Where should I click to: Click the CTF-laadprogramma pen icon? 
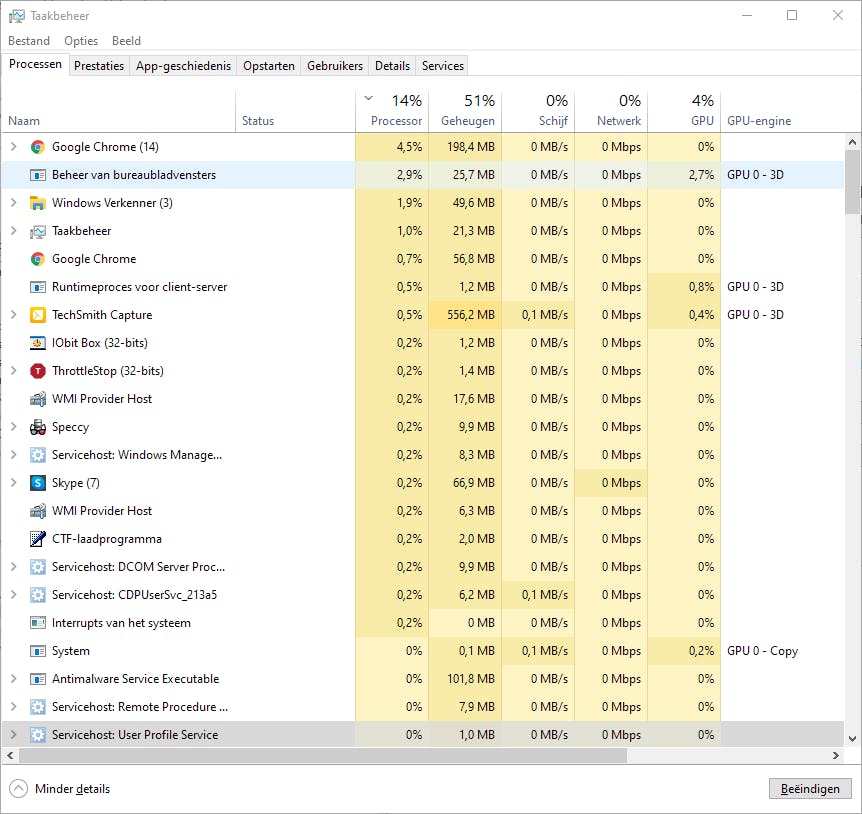click(x=37, y=539)
